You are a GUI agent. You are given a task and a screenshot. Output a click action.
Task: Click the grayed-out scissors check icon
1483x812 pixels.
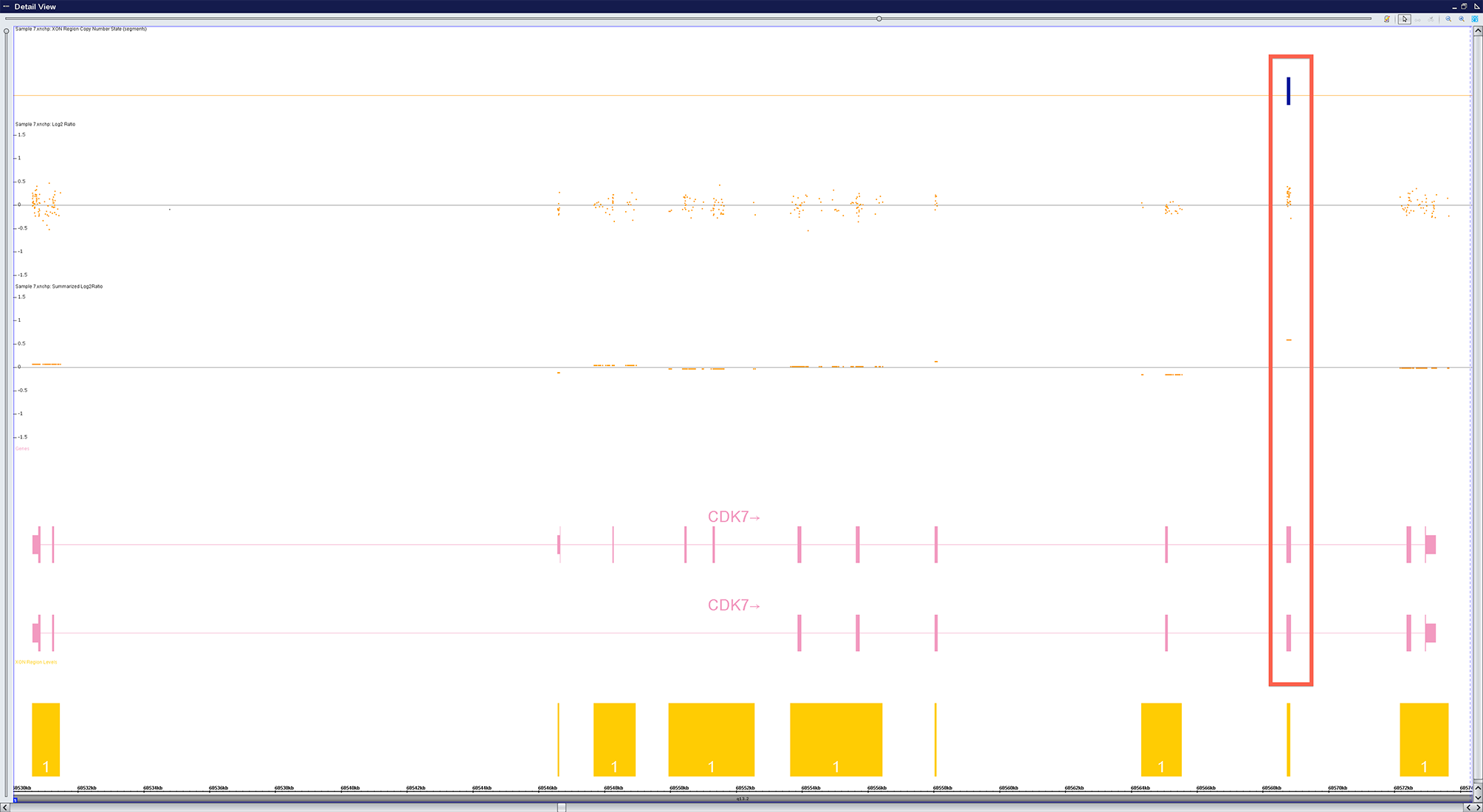[1431, 19]
